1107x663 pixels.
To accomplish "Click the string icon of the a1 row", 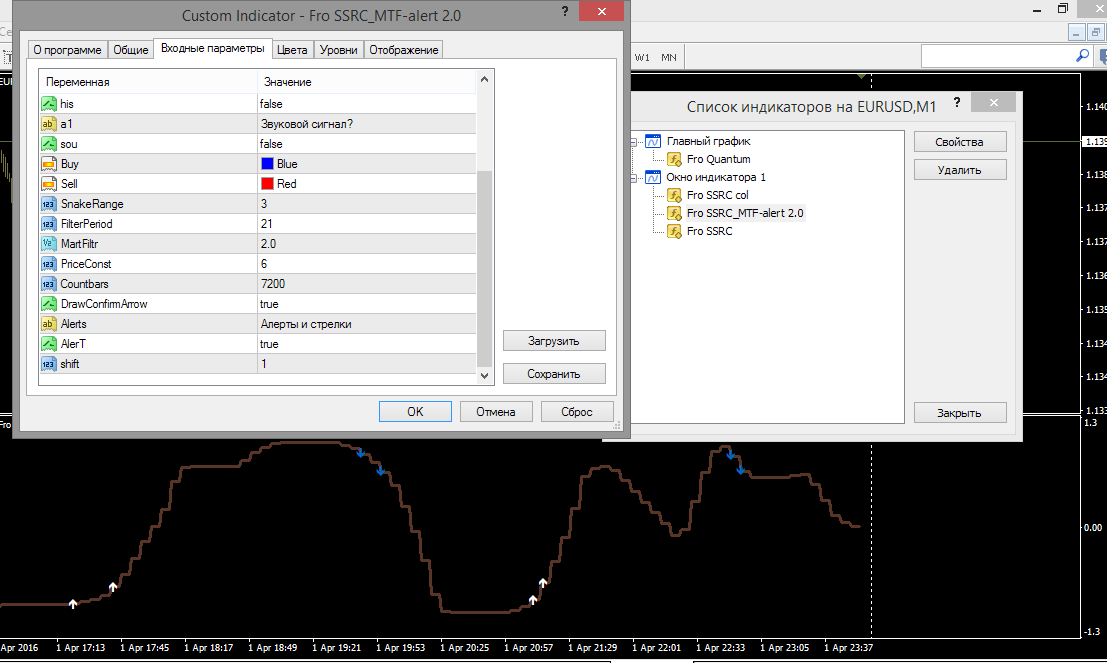I will pos(49,124).
